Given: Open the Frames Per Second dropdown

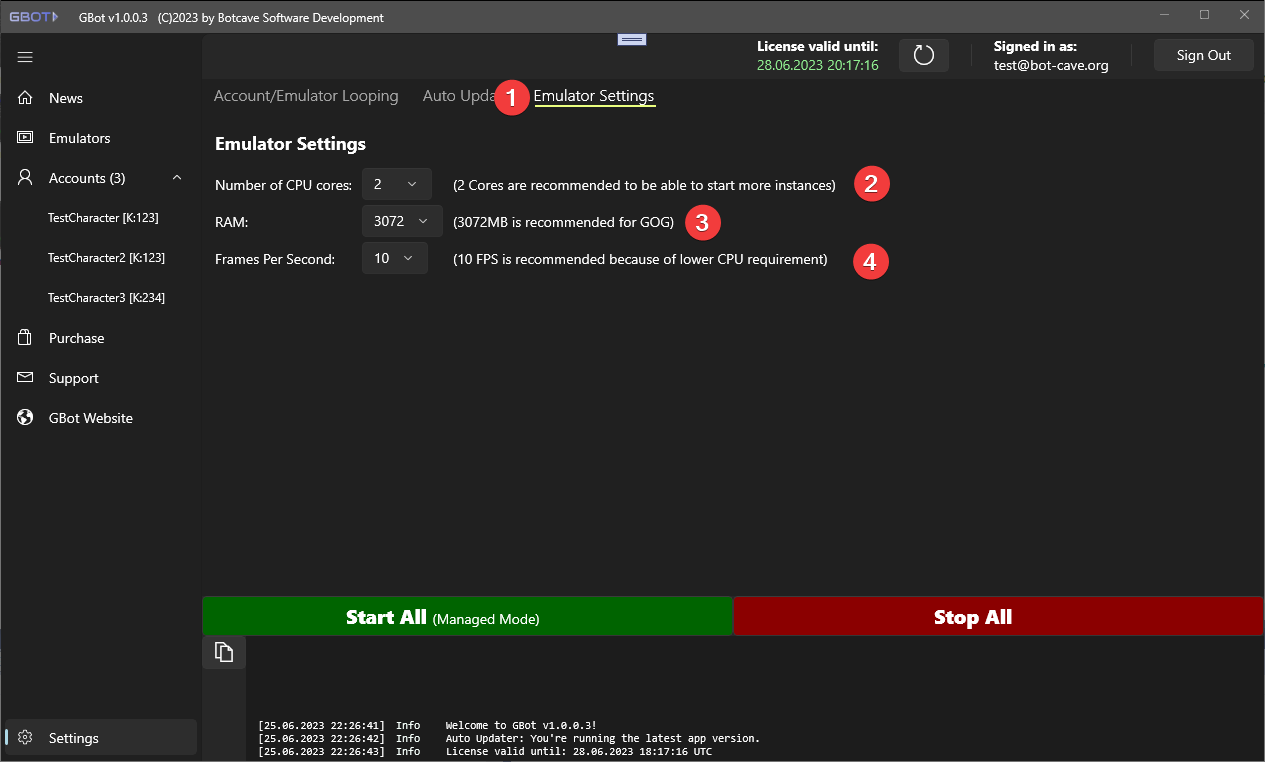Looking at the screenshot, I should coord(394,259).
